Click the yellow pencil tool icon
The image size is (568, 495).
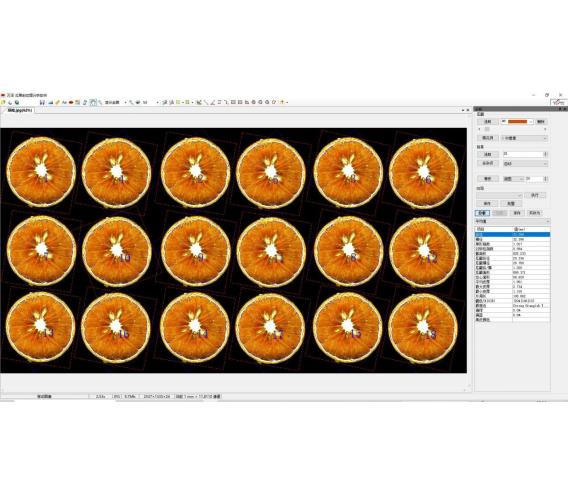click(57, 103)
